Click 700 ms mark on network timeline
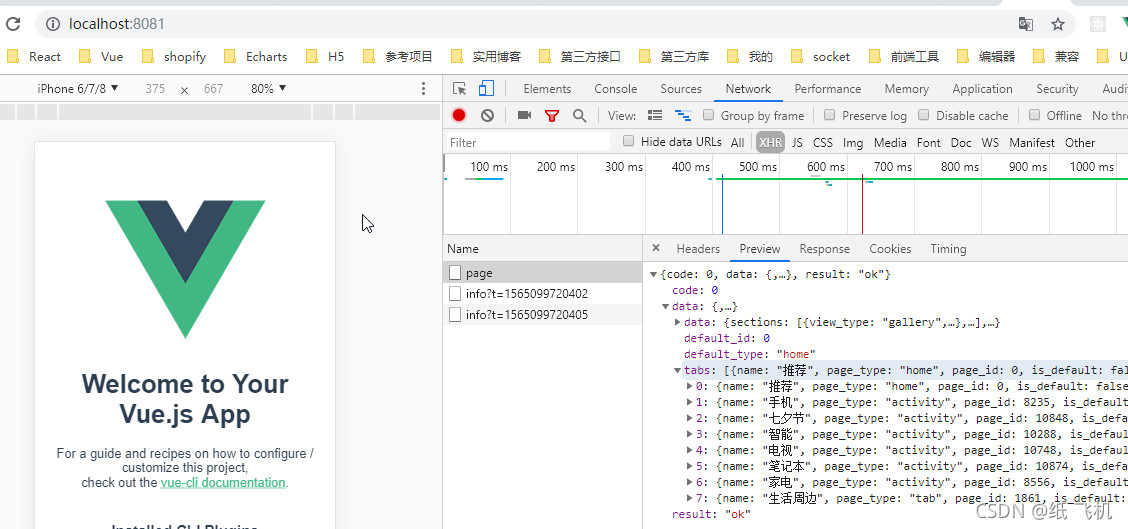Screen dimensions: 1128x529 click(x=893, y=166)
